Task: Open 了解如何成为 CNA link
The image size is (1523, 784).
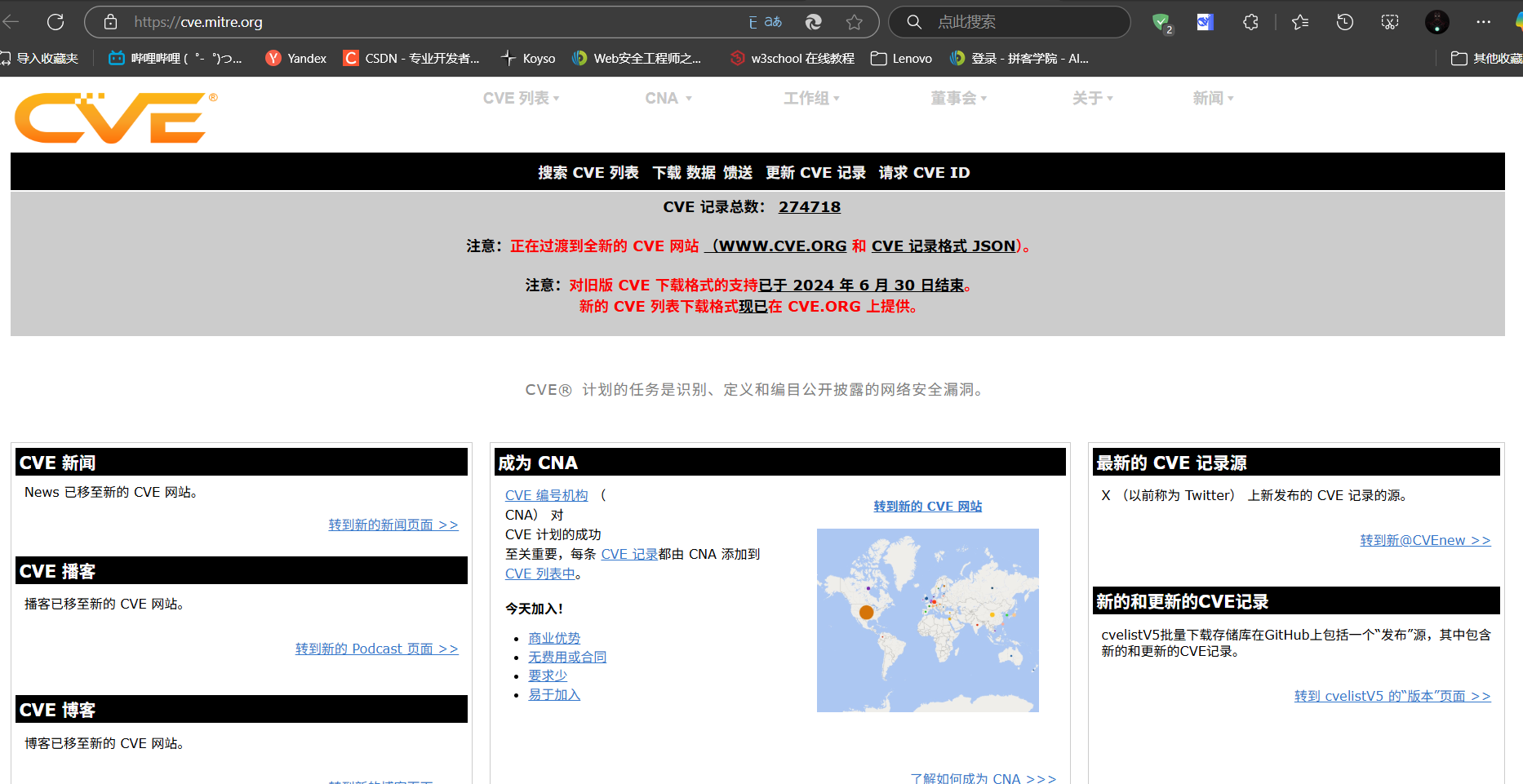Action: (x=984, y=777)
